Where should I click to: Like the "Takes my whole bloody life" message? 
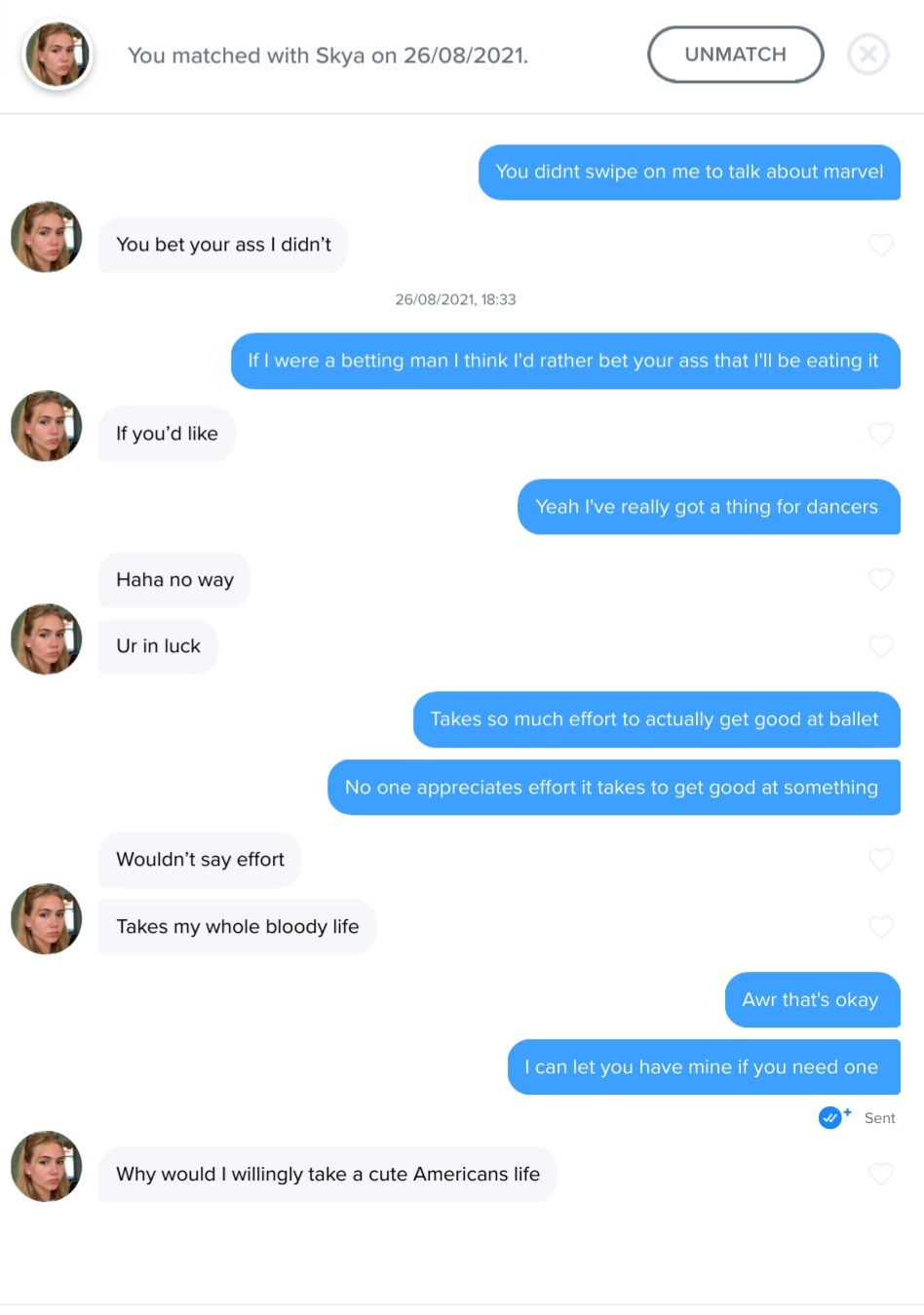point(880,926)
